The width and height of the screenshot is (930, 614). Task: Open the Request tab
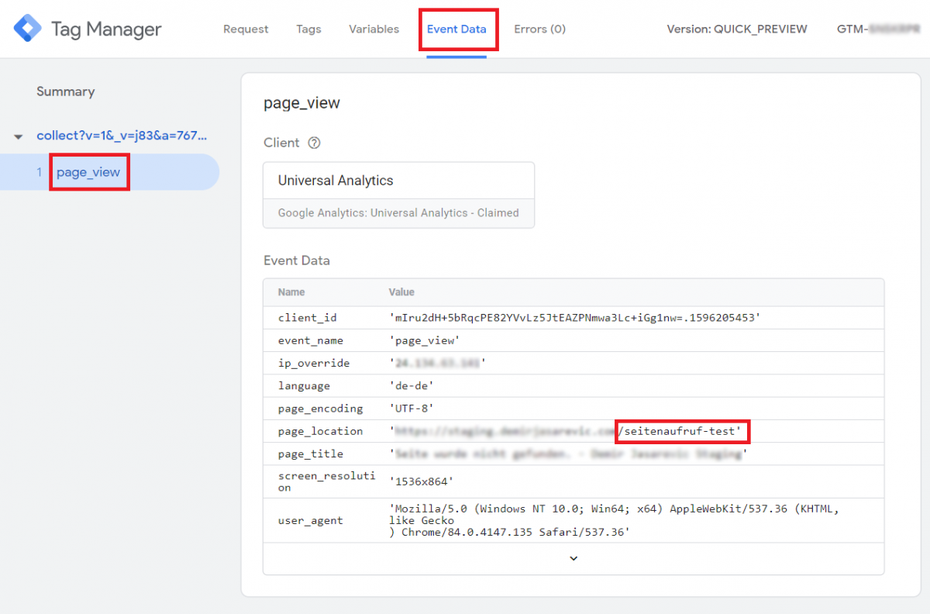pyautogui.click(x=246, y=29)
